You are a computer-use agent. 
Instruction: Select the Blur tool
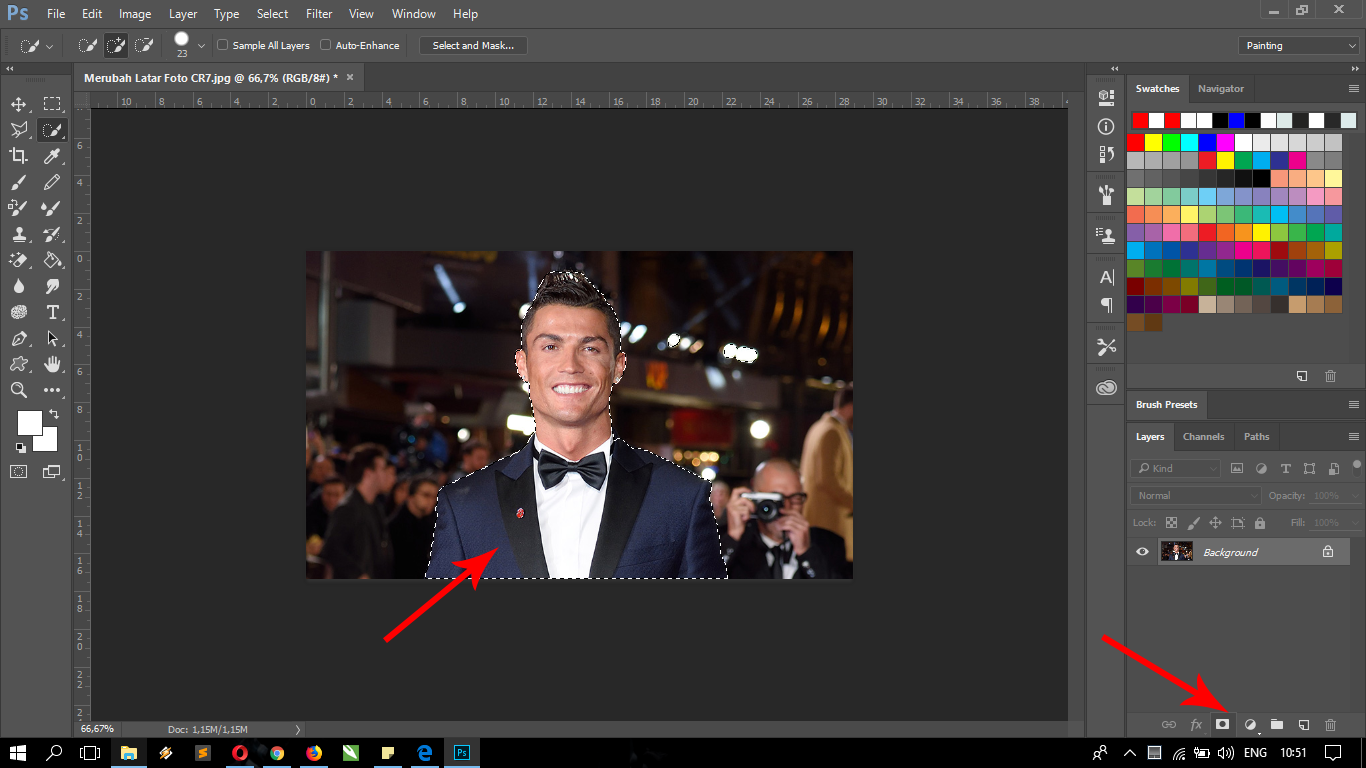pyautogui.click(x=18, y=286)
